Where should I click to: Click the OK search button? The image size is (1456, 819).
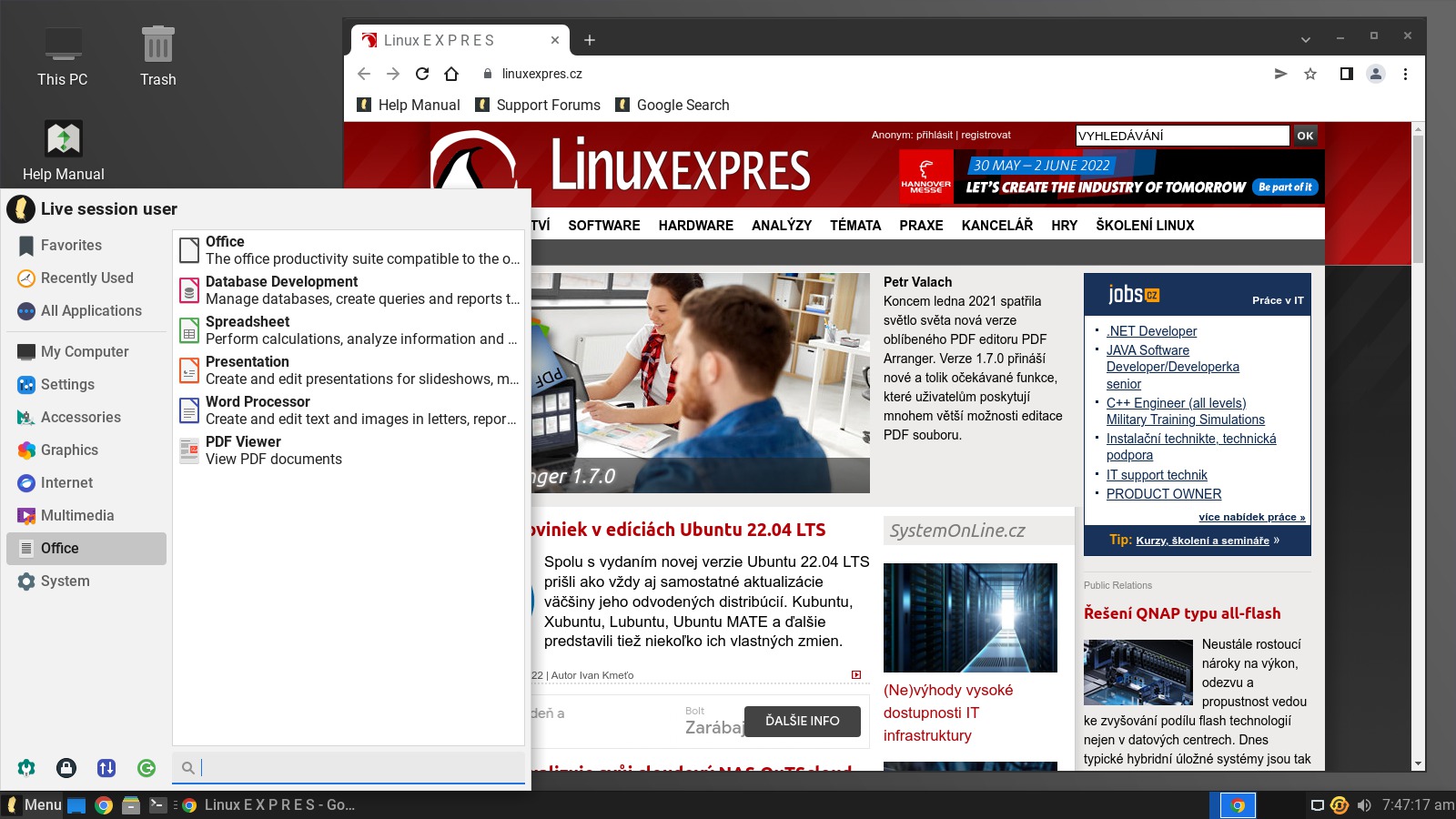[1305, 136]
